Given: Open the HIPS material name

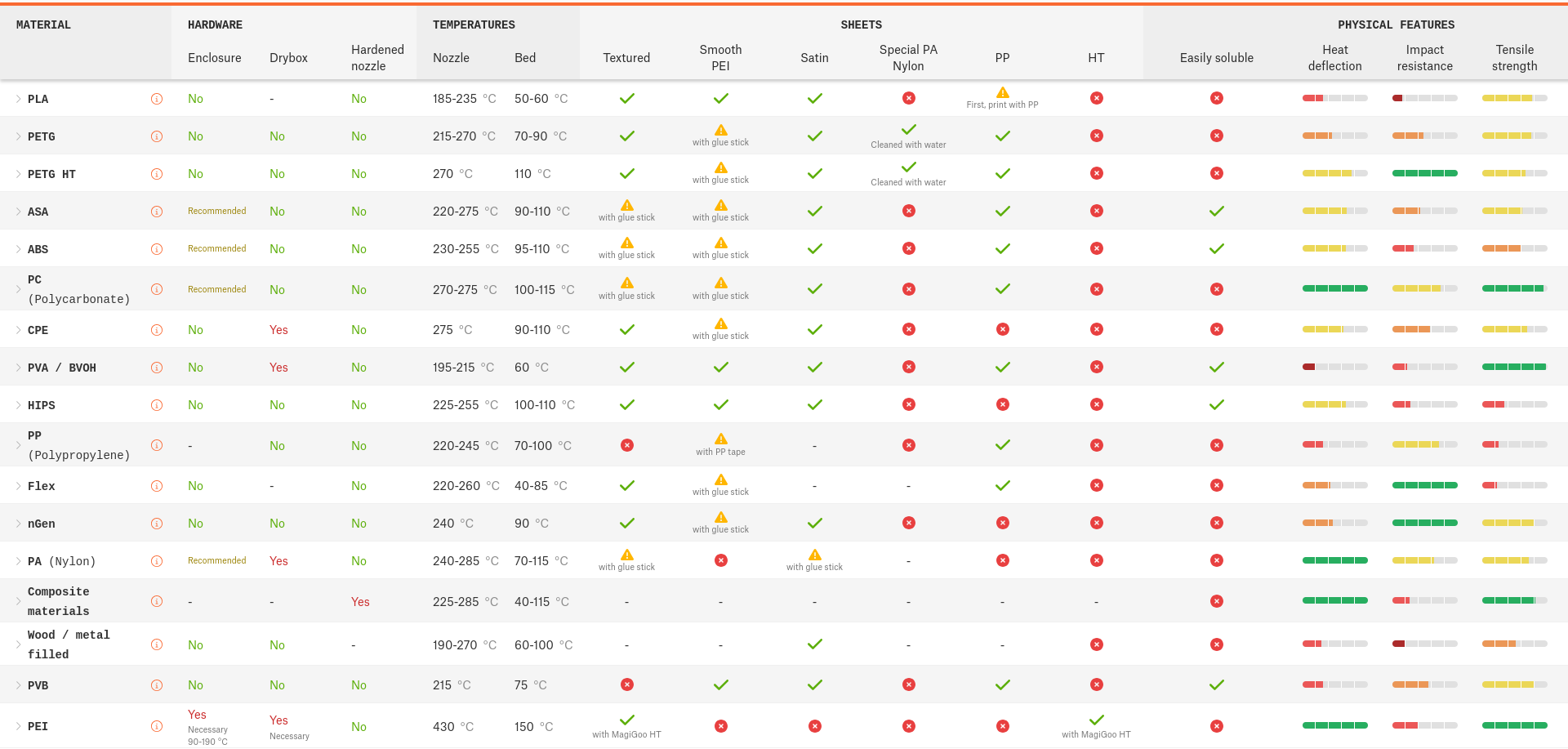Looking at the screenshot, I should pos(42,405).
